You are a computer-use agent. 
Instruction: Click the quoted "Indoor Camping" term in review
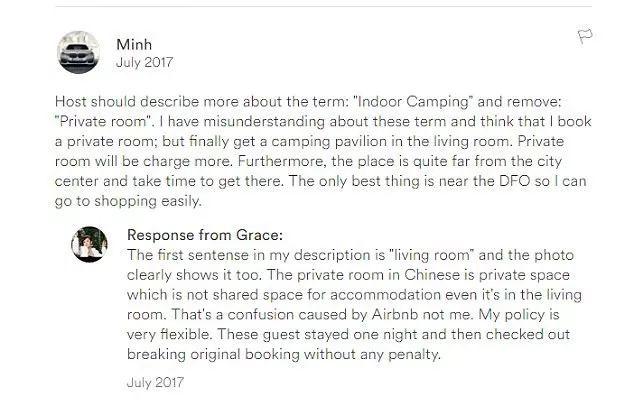coord(412,102)
